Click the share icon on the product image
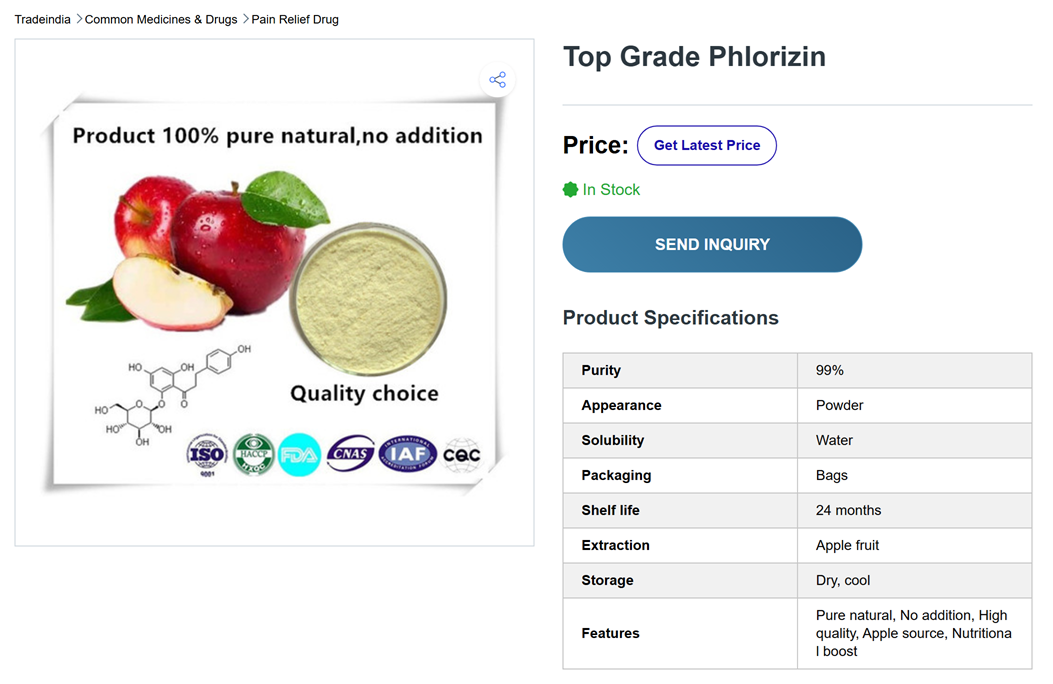Image resolution: width=1053 pixels, height=684 pixels. click(x=497, y=79)
